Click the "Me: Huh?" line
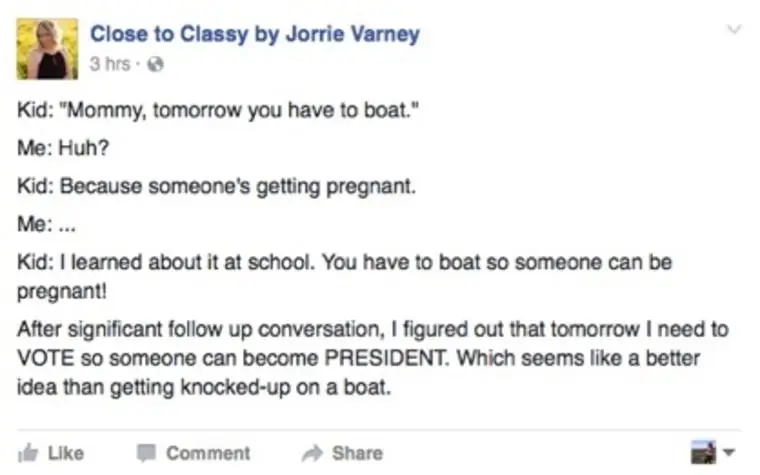The width and height of the screenshot is (760, 475). click(x=63, y=148)
